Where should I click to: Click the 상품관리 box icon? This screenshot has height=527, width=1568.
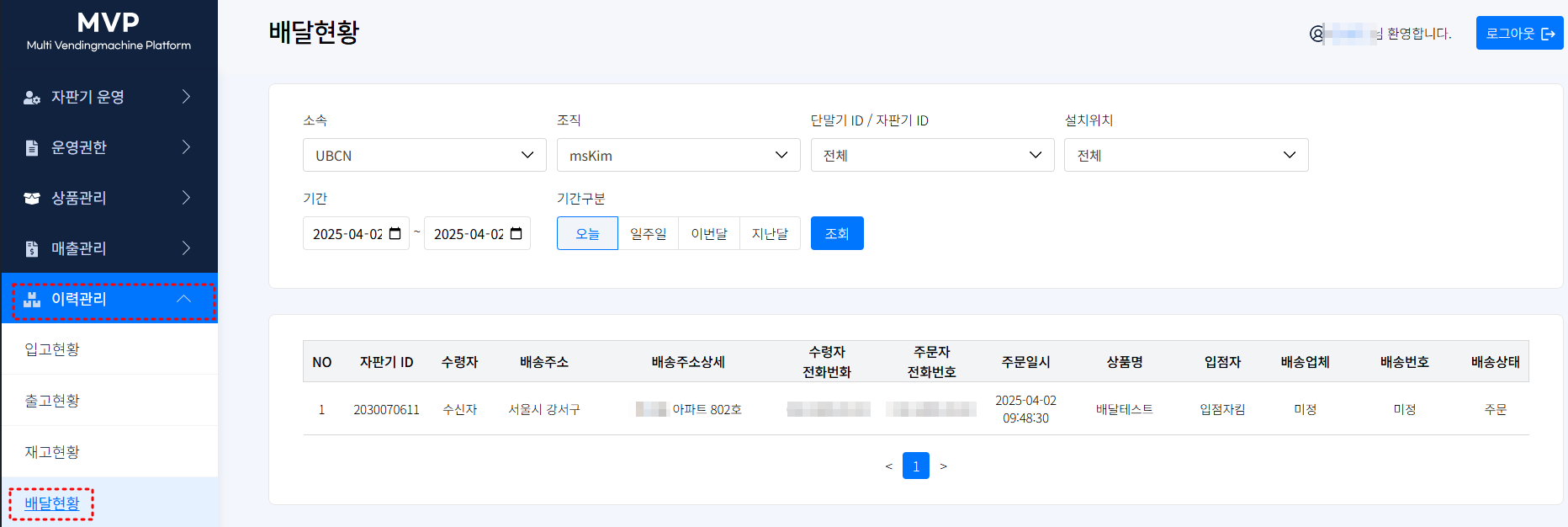32,199
